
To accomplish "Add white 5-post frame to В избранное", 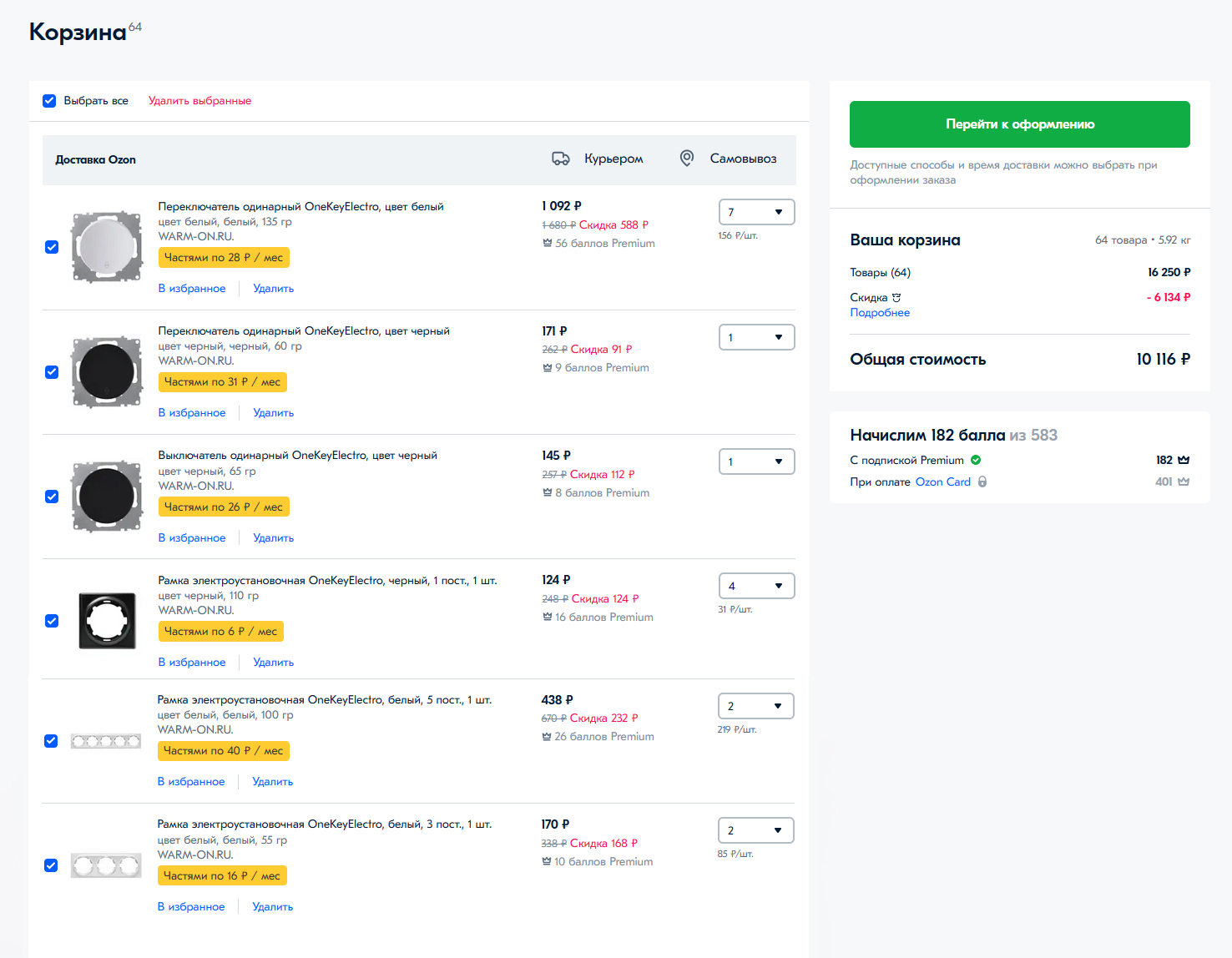I will pyautogui.click(x=191, y=782).
